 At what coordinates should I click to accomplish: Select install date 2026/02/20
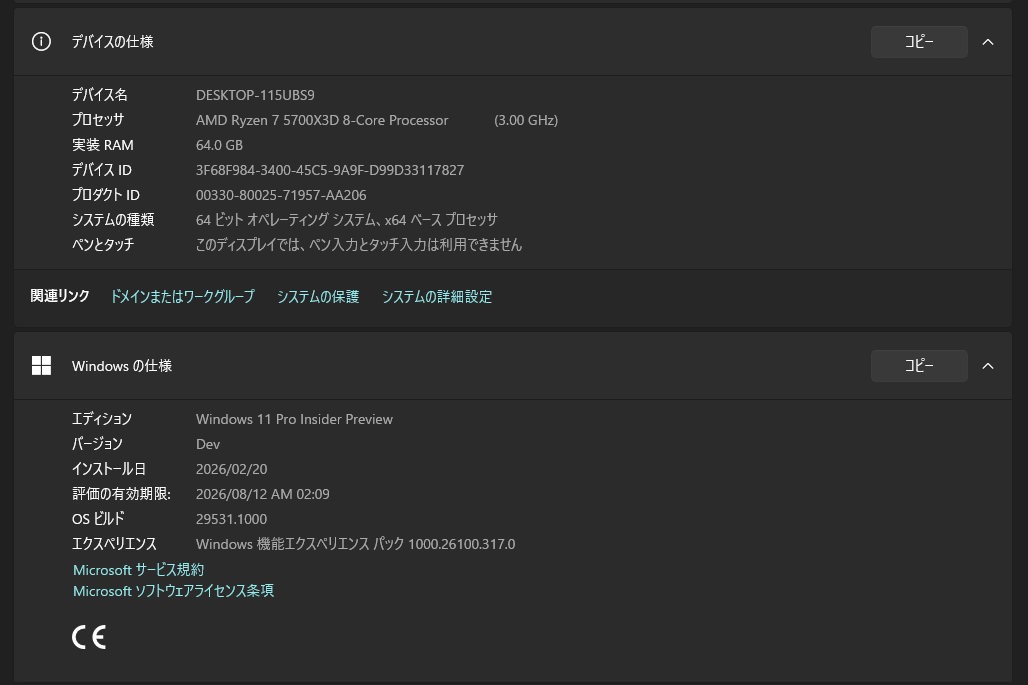[231, 469]
